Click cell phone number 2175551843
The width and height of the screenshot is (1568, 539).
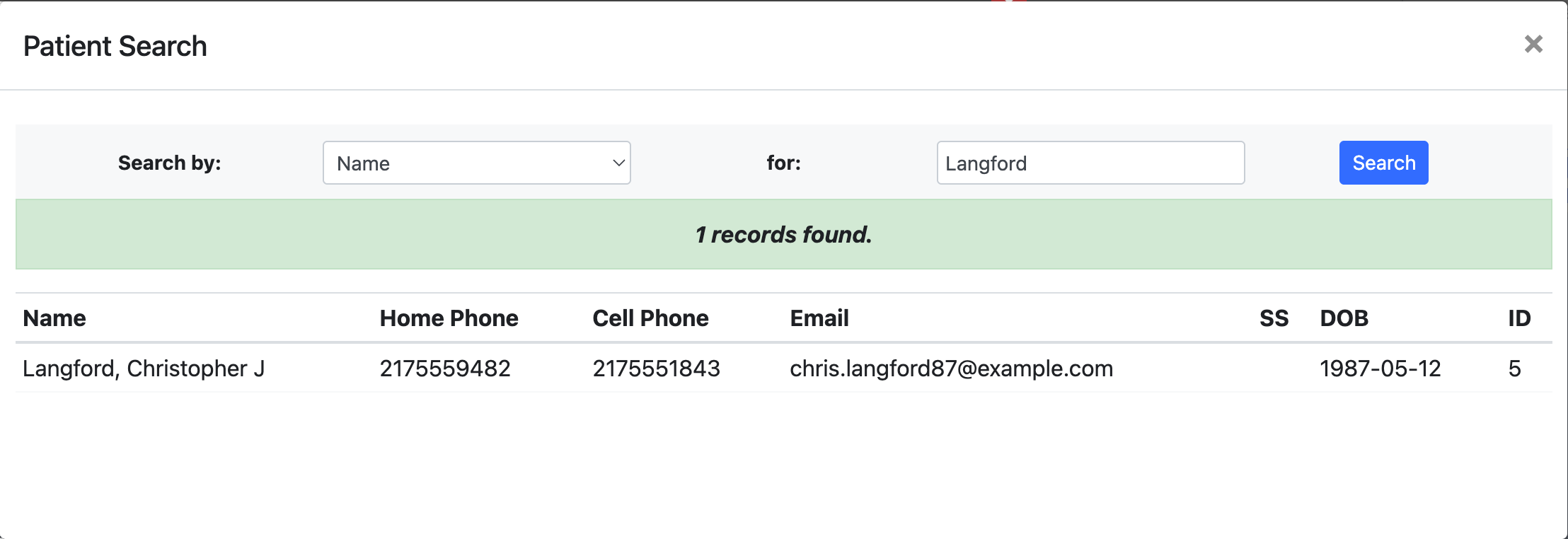[656, 369]
